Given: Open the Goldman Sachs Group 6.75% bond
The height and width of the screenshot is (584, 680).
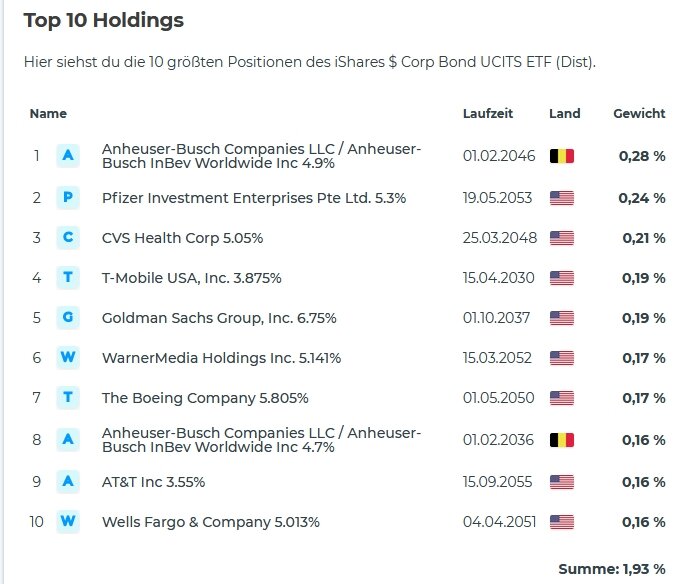Looking at the screenshot, I should coord(219,318).
